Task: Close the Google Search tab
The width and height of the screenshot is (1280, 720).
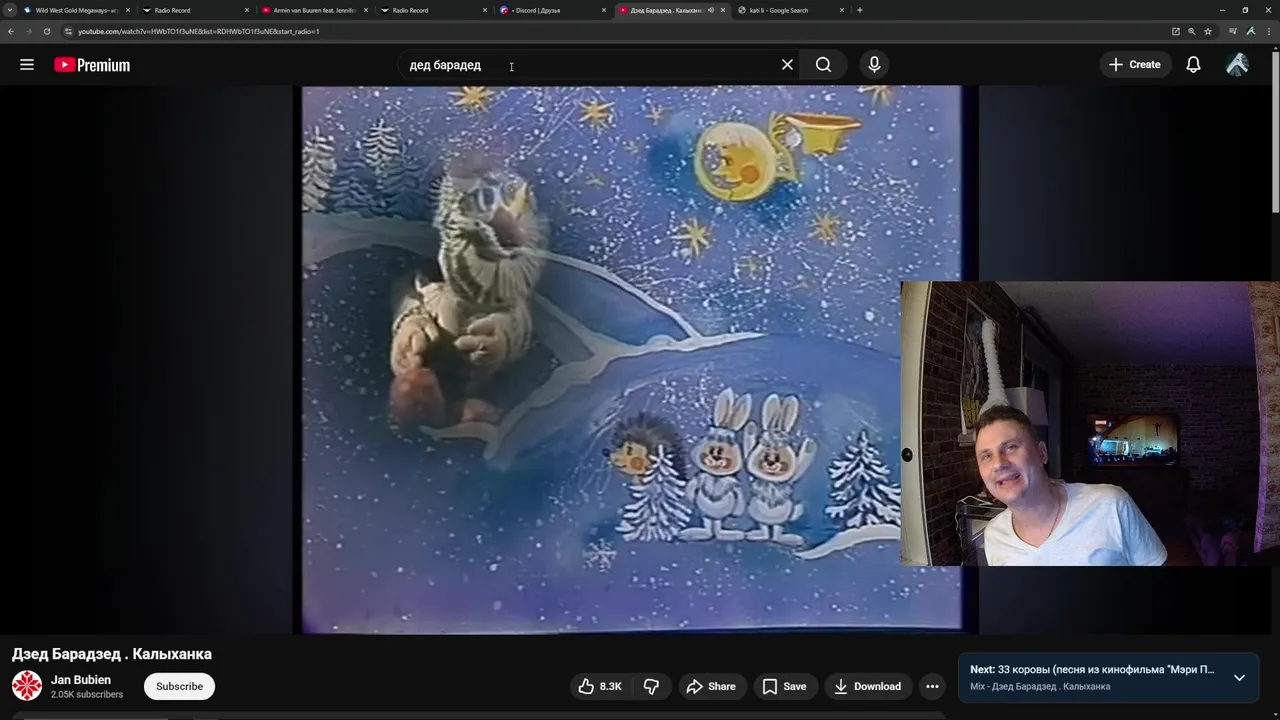Action: 842,10
